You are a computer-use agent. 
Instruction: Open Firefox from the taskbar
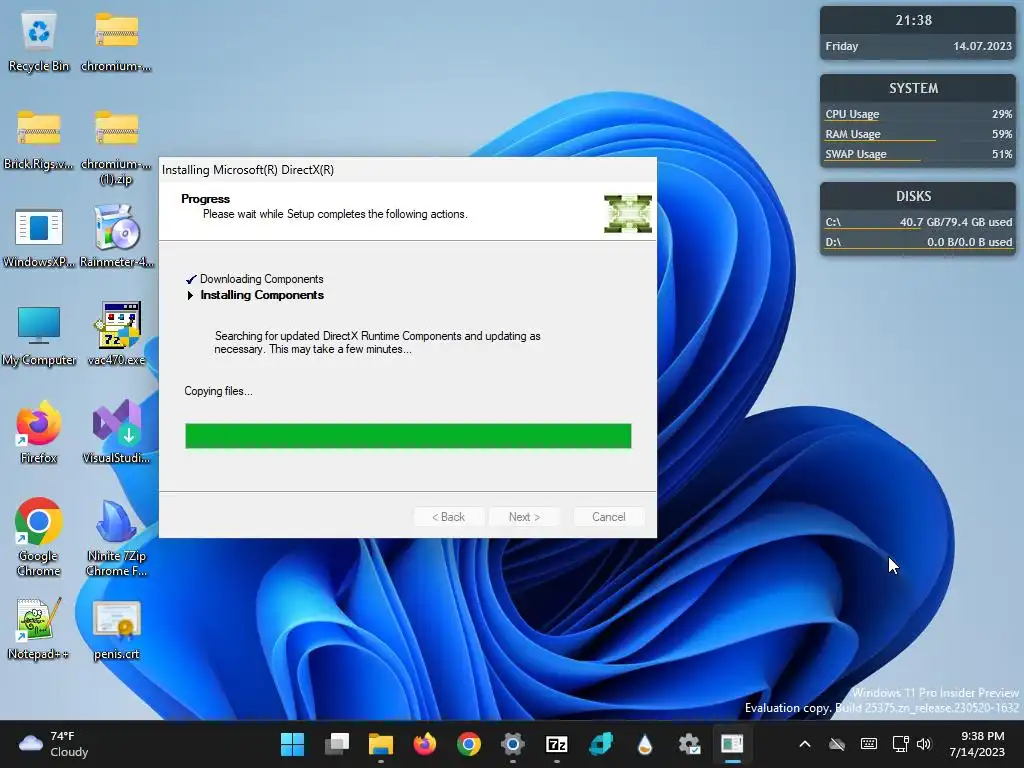[x=424, y=744]
